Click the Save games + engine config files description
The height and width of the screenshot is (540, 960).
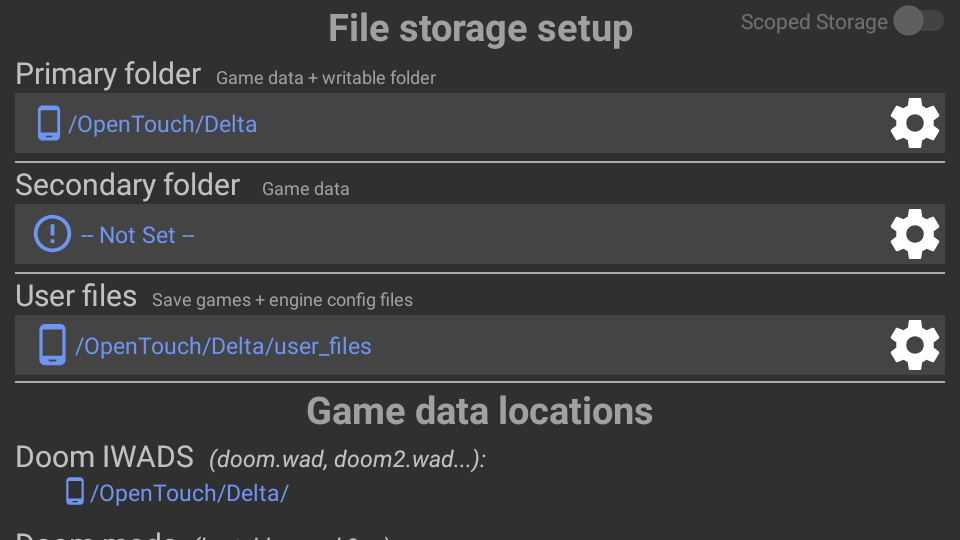pos(282,300)
